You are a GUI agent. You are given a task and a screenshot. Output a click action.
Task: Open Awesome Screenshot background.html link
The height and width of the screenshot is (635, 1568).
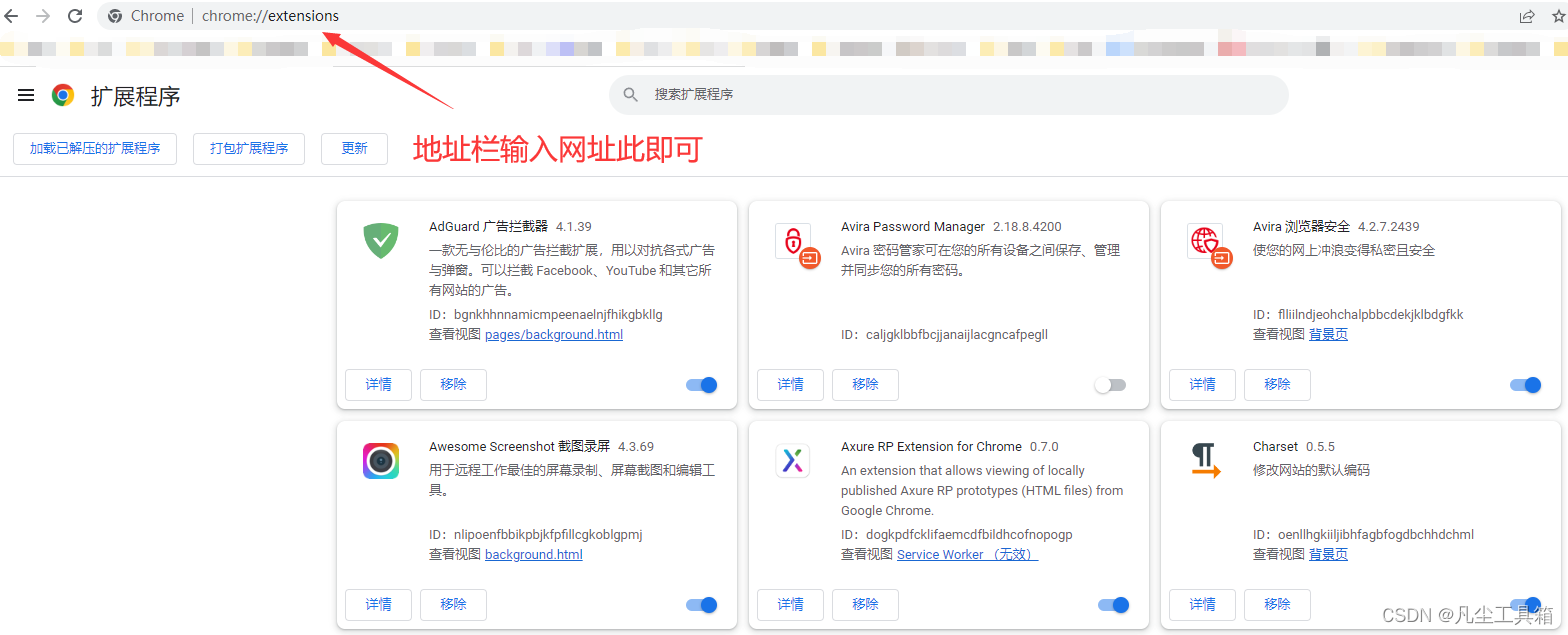point(534,555)
